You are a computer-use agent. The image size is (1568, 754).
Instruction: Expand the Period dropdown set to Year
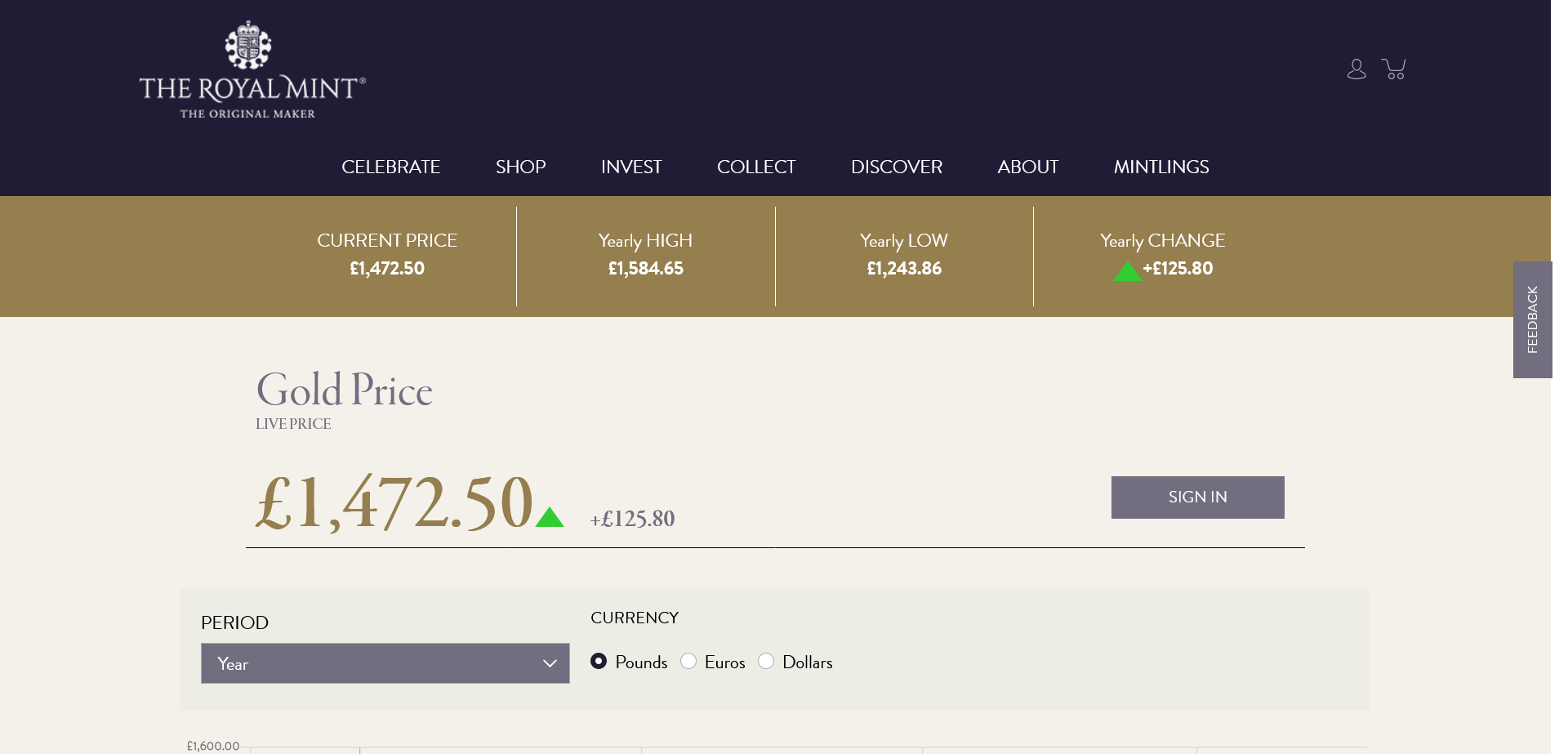pos(385,663)
